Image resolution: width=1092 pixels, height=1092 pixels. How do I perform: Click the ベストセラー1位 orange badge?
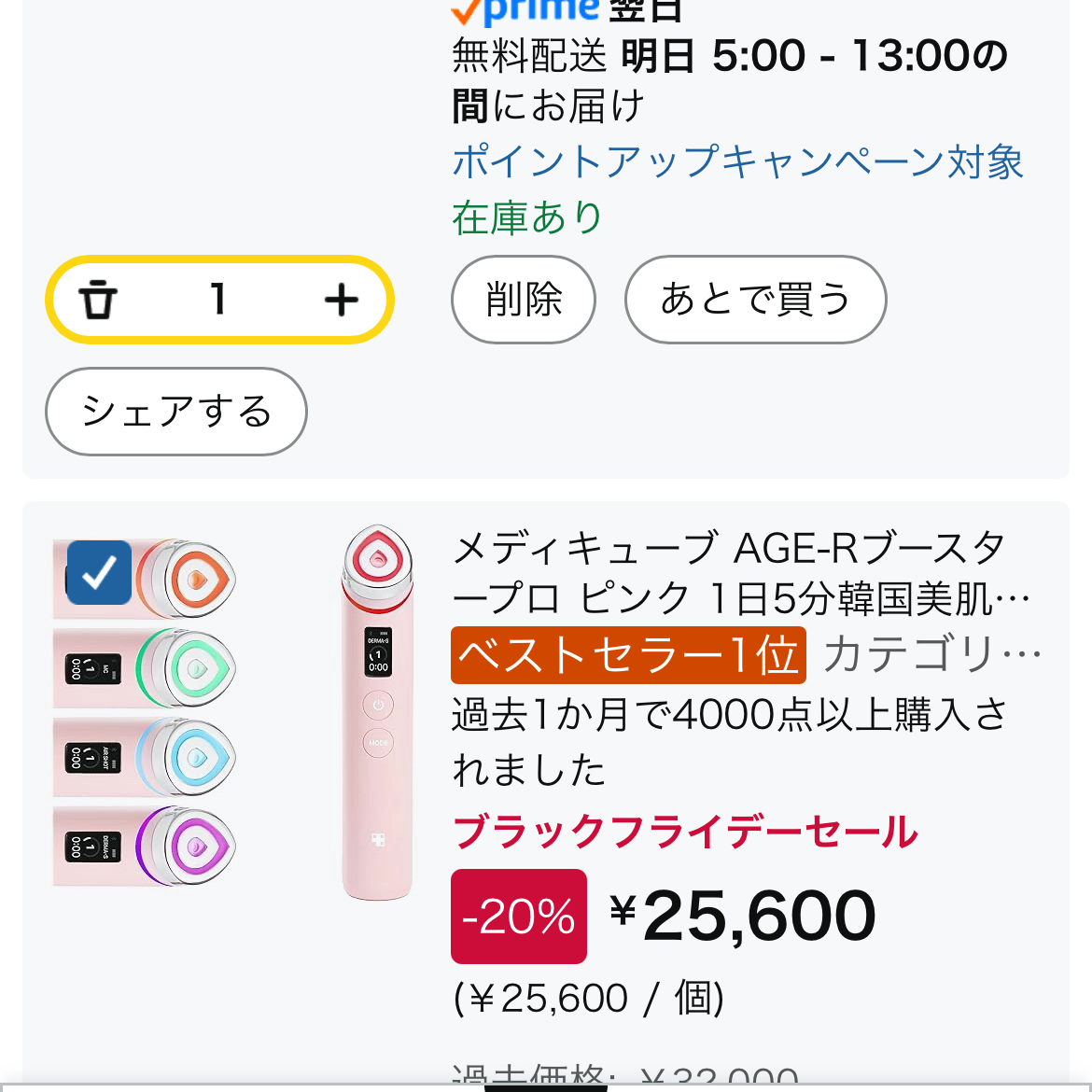click(628, 655)
